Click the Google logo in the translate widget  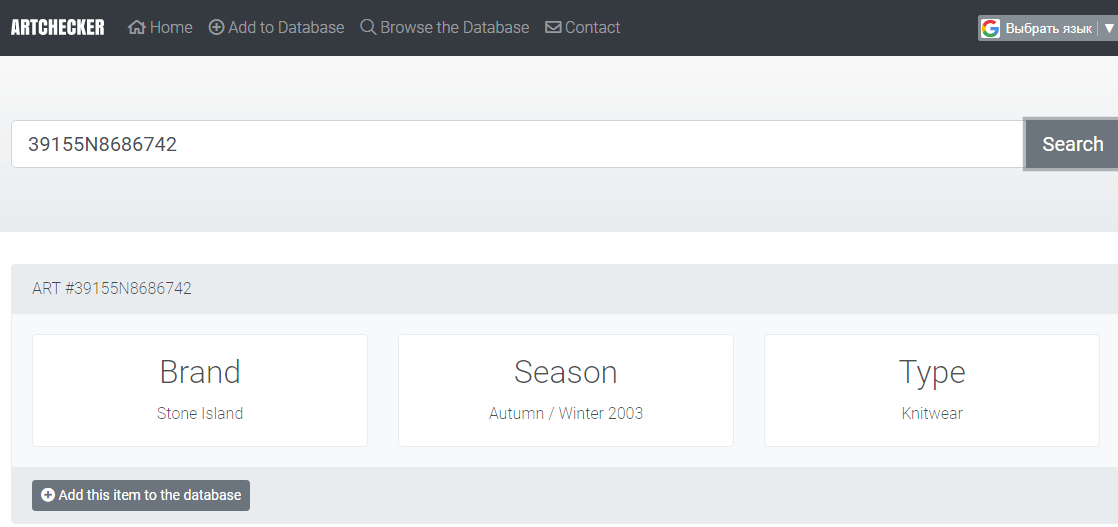pyautogui.click(x=990, y=29)
